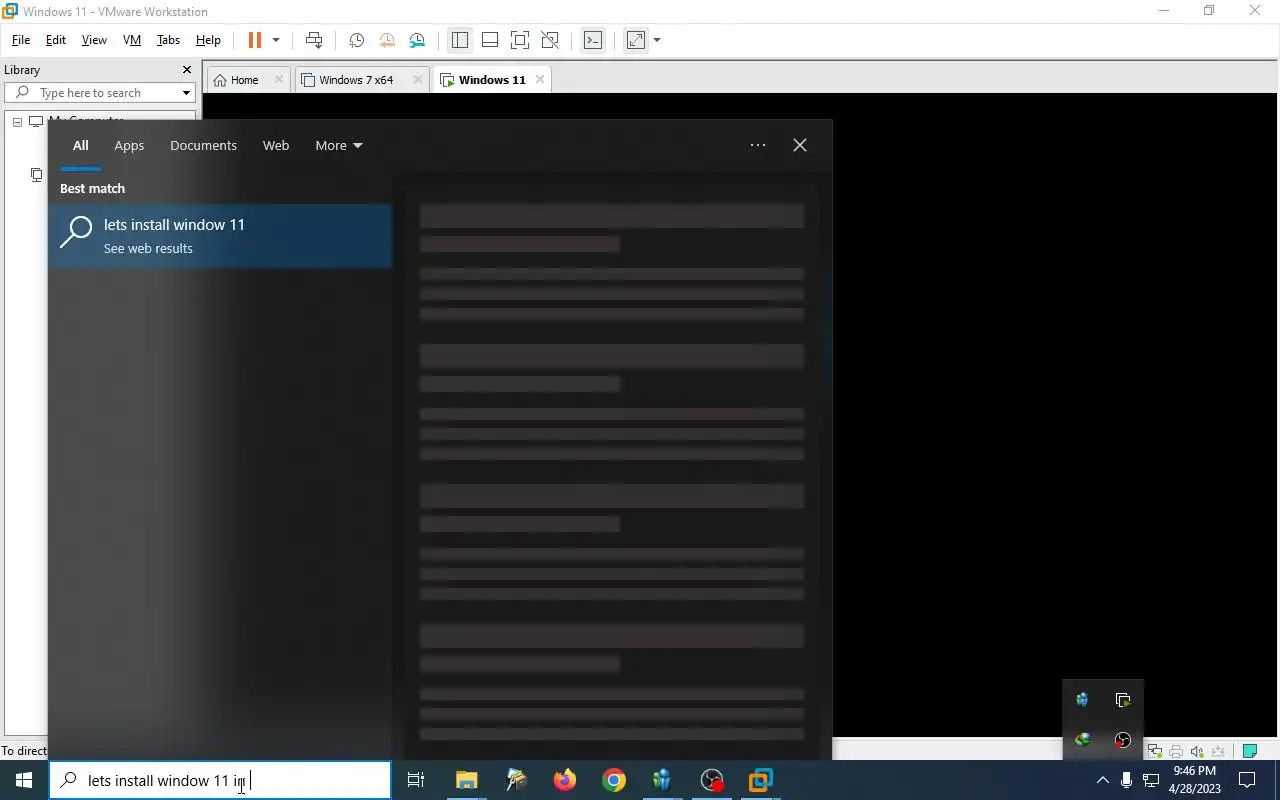
Task: Open the Library search dropdown arrow
Action: [186, 93]
